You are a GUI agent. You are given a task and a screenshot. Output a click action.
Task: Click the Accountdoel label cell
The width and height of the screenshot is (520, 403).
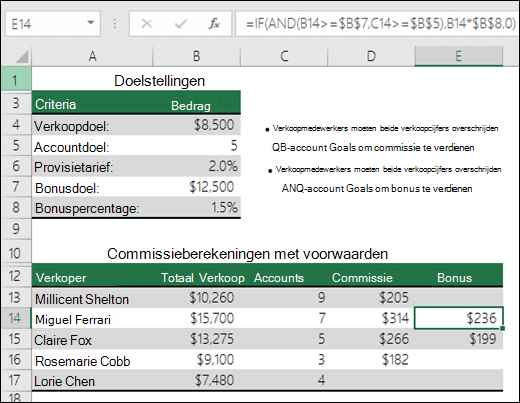pyautogui.click(x=92, y=146)
